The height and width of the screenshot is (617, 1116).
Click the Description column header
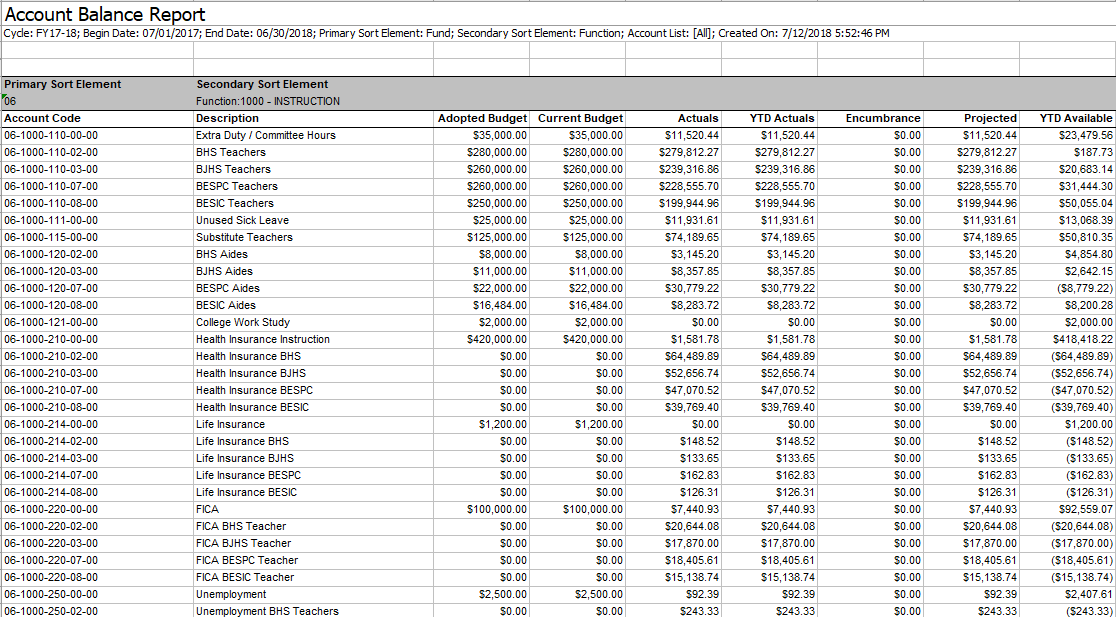[228, 118]
